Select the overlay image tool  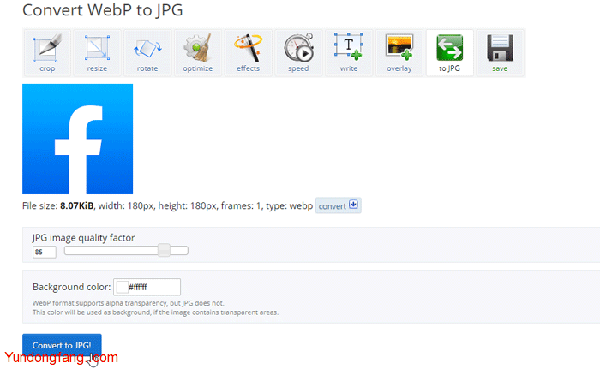[x=399, y=53]
